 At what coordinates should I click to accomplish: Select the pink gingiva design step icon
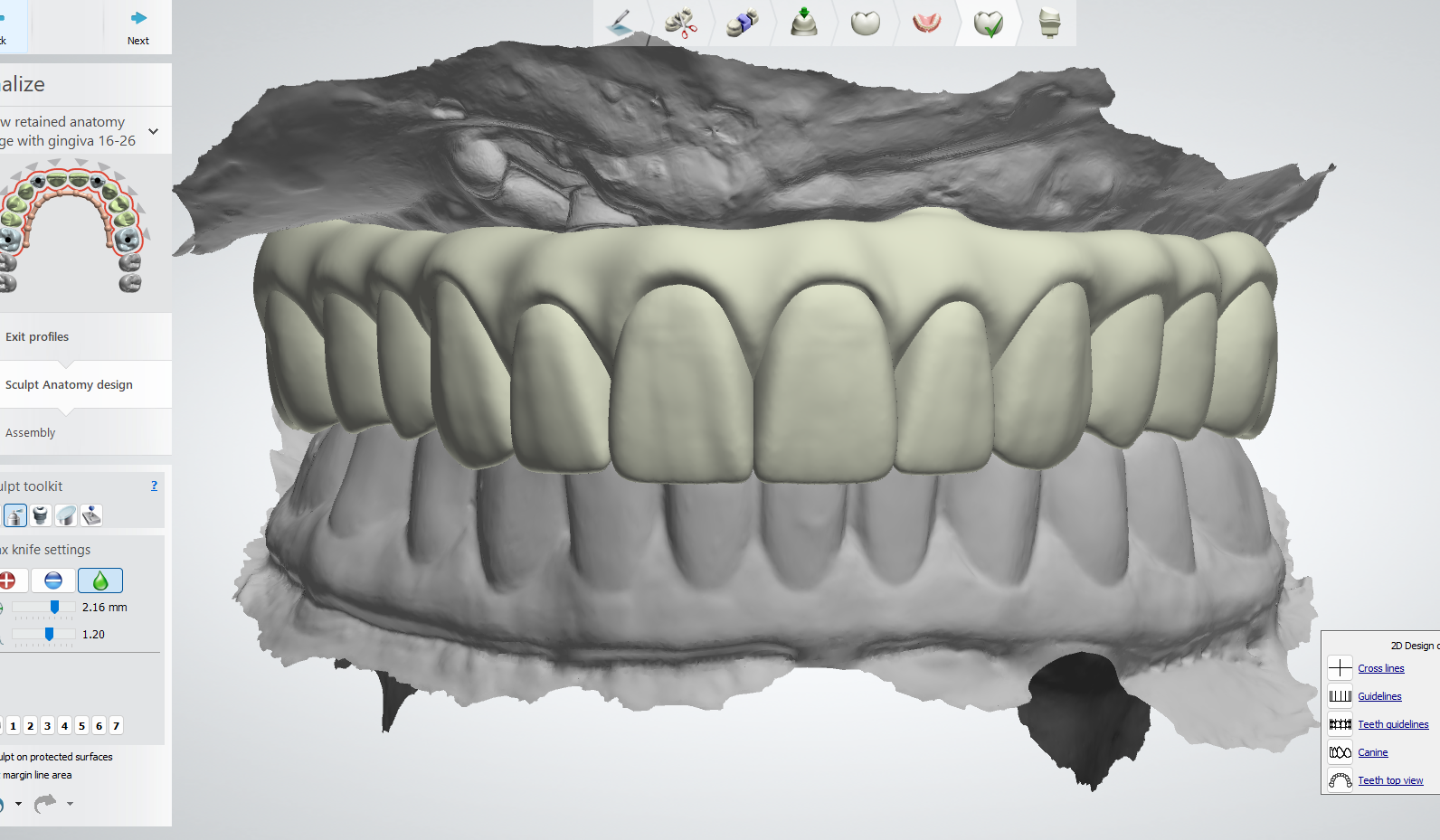point(926,23)
